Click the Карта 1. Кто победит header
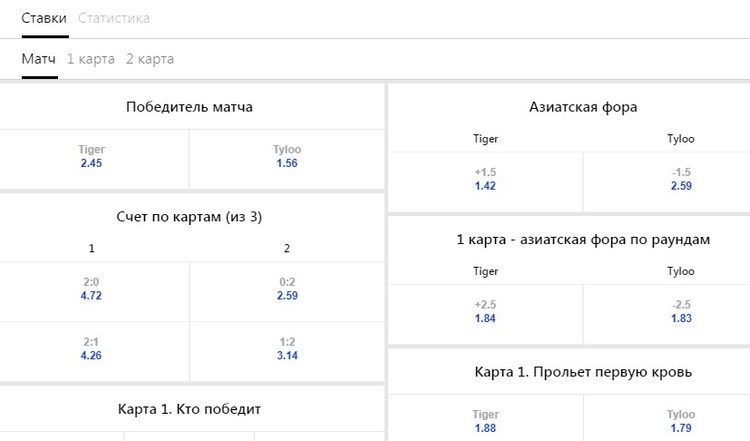Screen dimensions: 750x441 pos(189,409)
